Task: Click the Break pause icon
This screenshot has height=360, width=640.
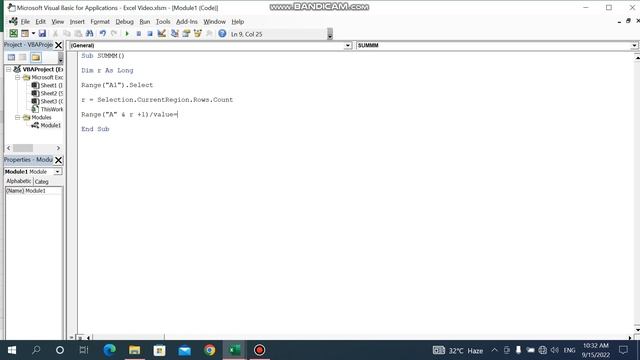Action: pyautogui.click(x=138, y=33)
